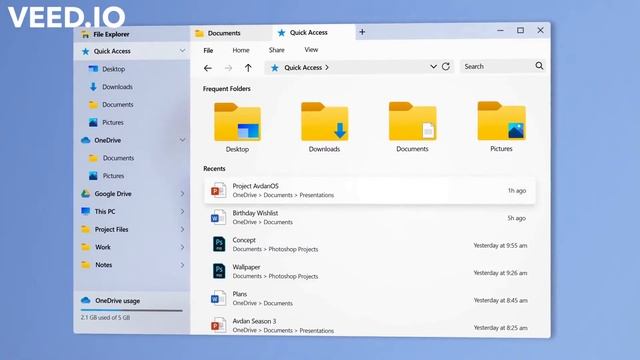Image resolution: width=640 pixels, height=360 pixels.
Task: Click PowerPoint icon of Avdan Season 3
Action: tap(218, 325)
